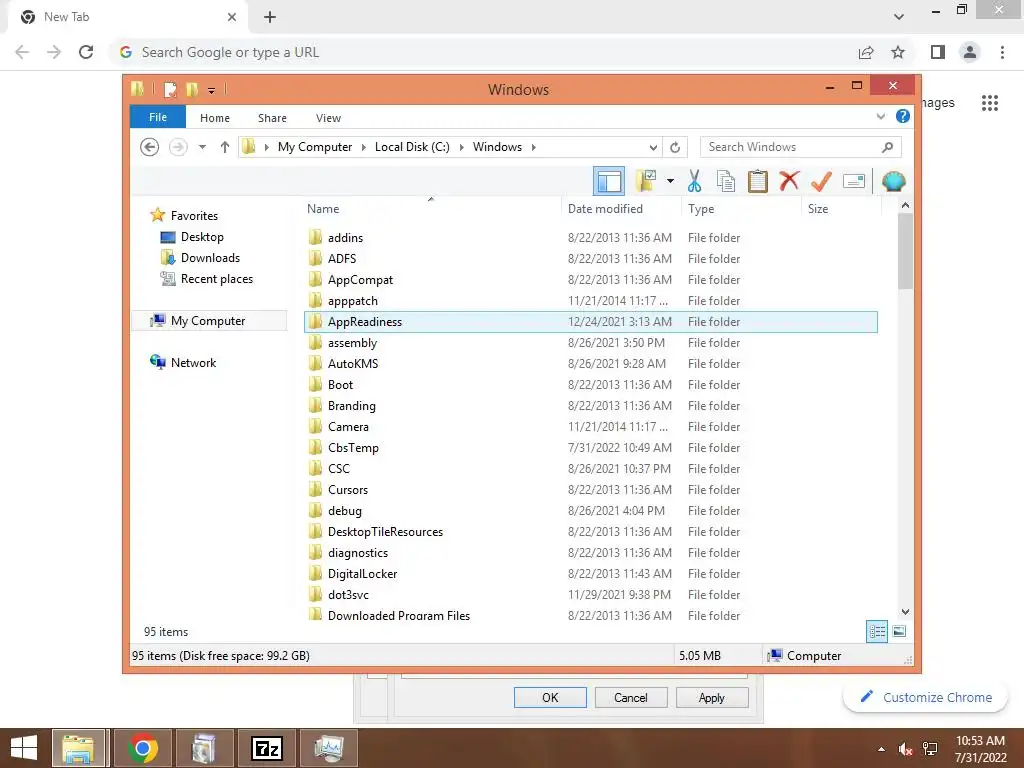
Task: Cut selection with scissors icon
Action: point(694,181)
